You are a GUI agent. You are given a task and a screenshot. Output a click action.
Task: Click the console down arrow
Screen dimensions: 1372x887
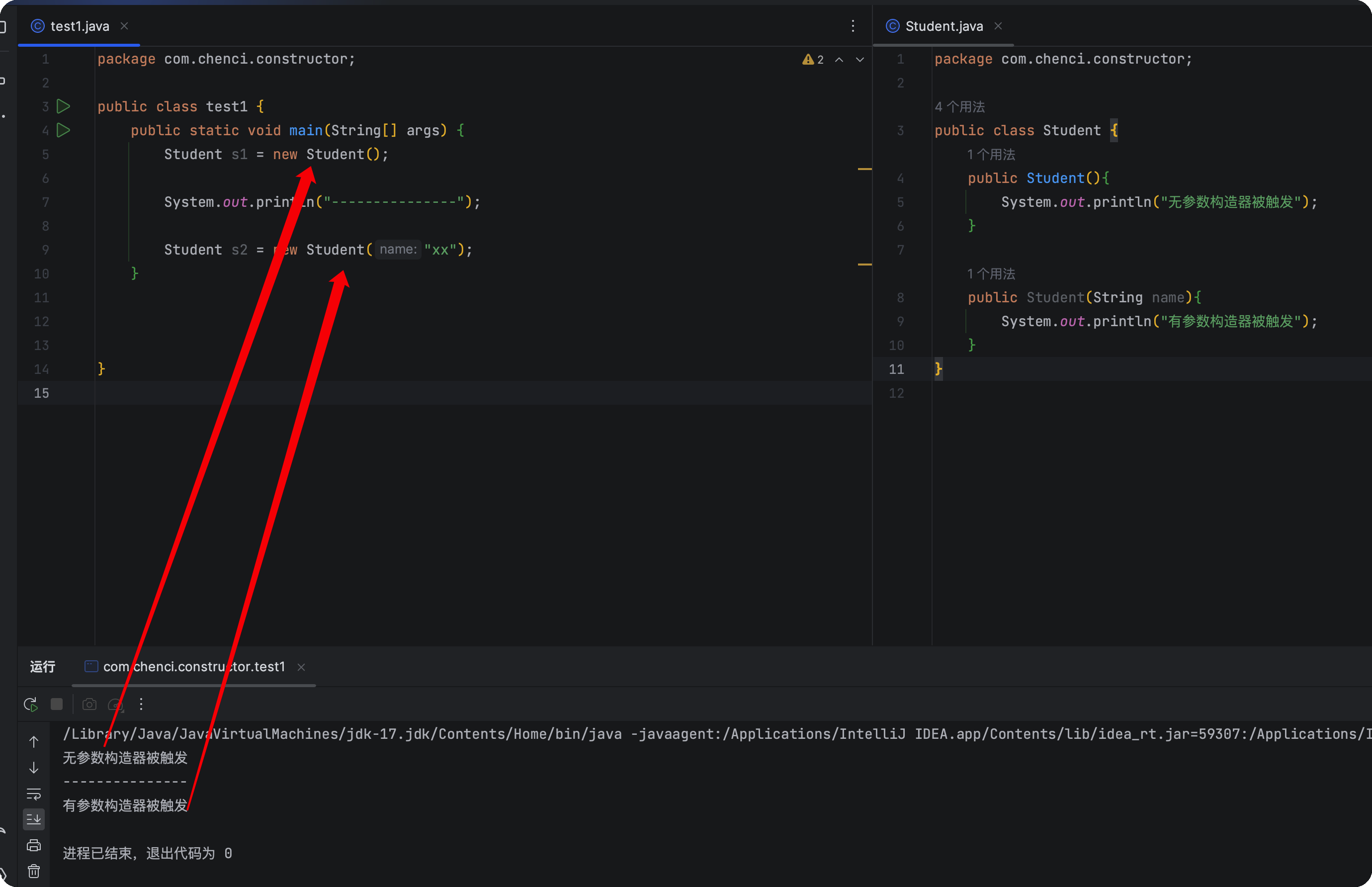click(34, 768)
